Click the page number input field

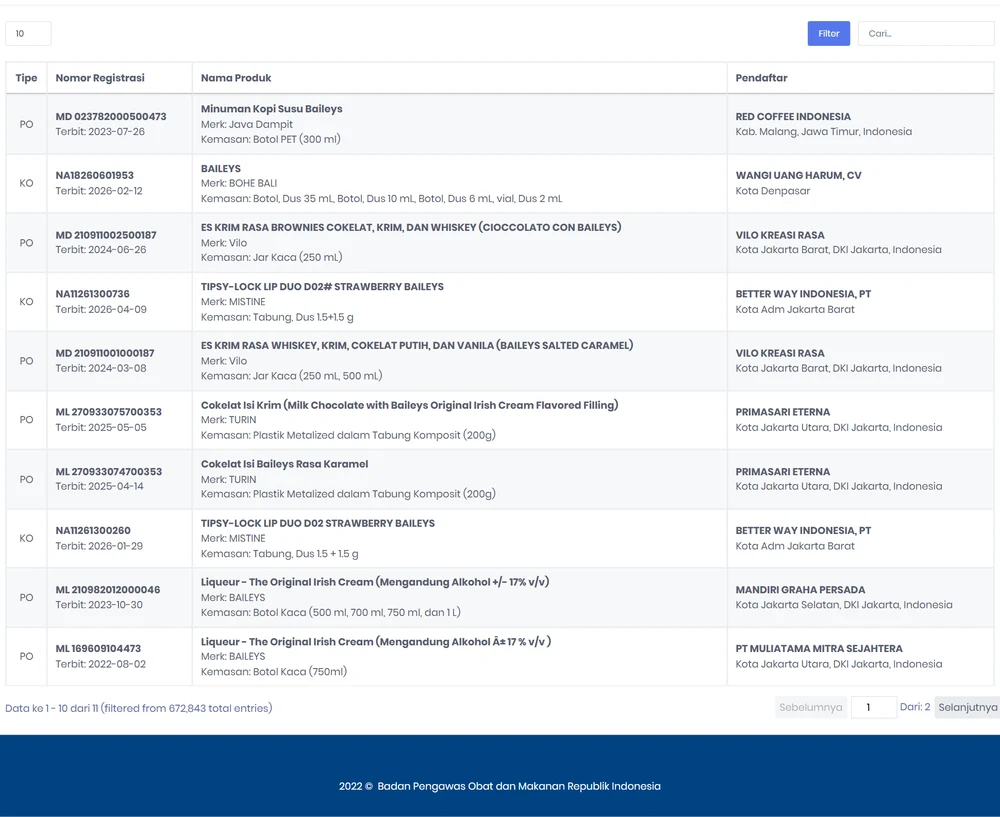pos(874,707)
